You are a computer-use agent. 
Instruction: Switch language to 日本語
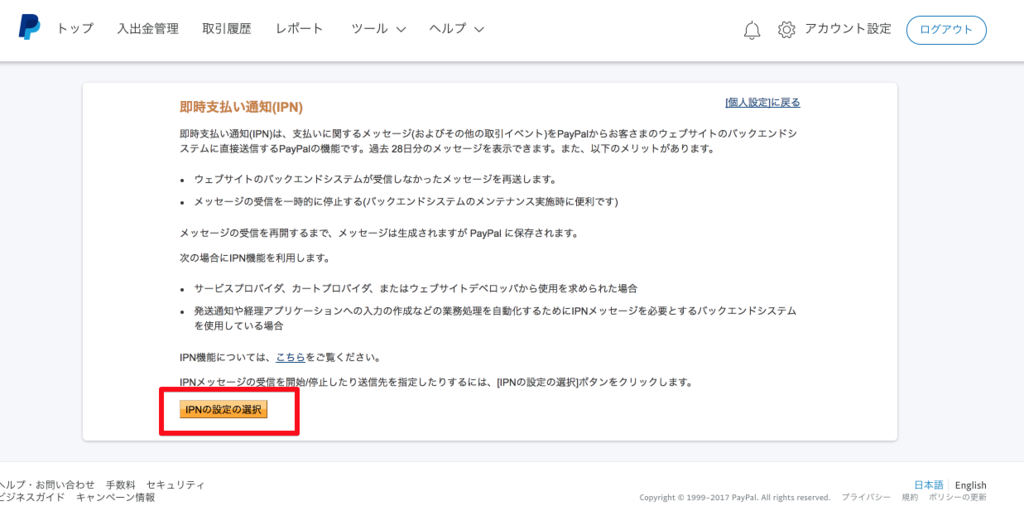click(929, 485)
